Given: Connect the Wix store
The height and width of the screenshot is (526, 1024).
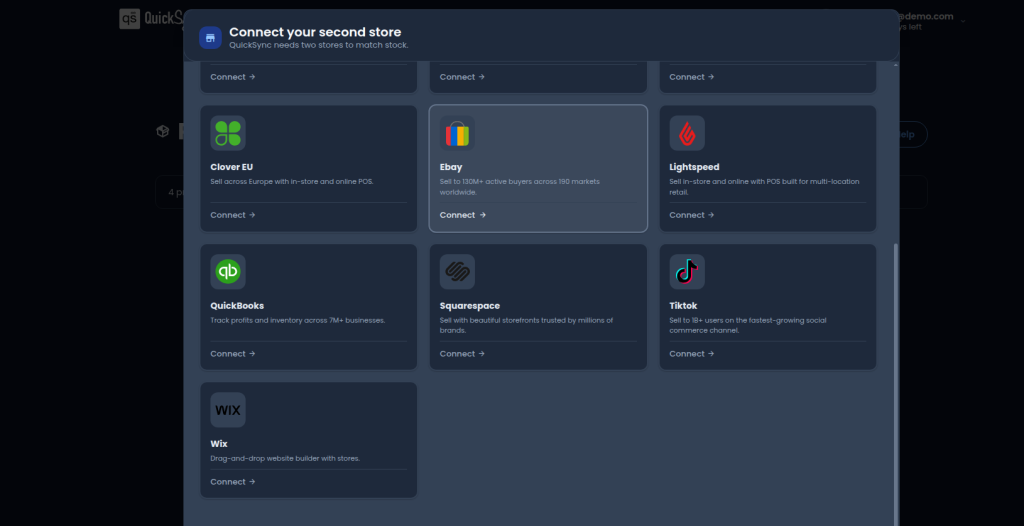Looking at the screenshot, I should click(232, 482).
